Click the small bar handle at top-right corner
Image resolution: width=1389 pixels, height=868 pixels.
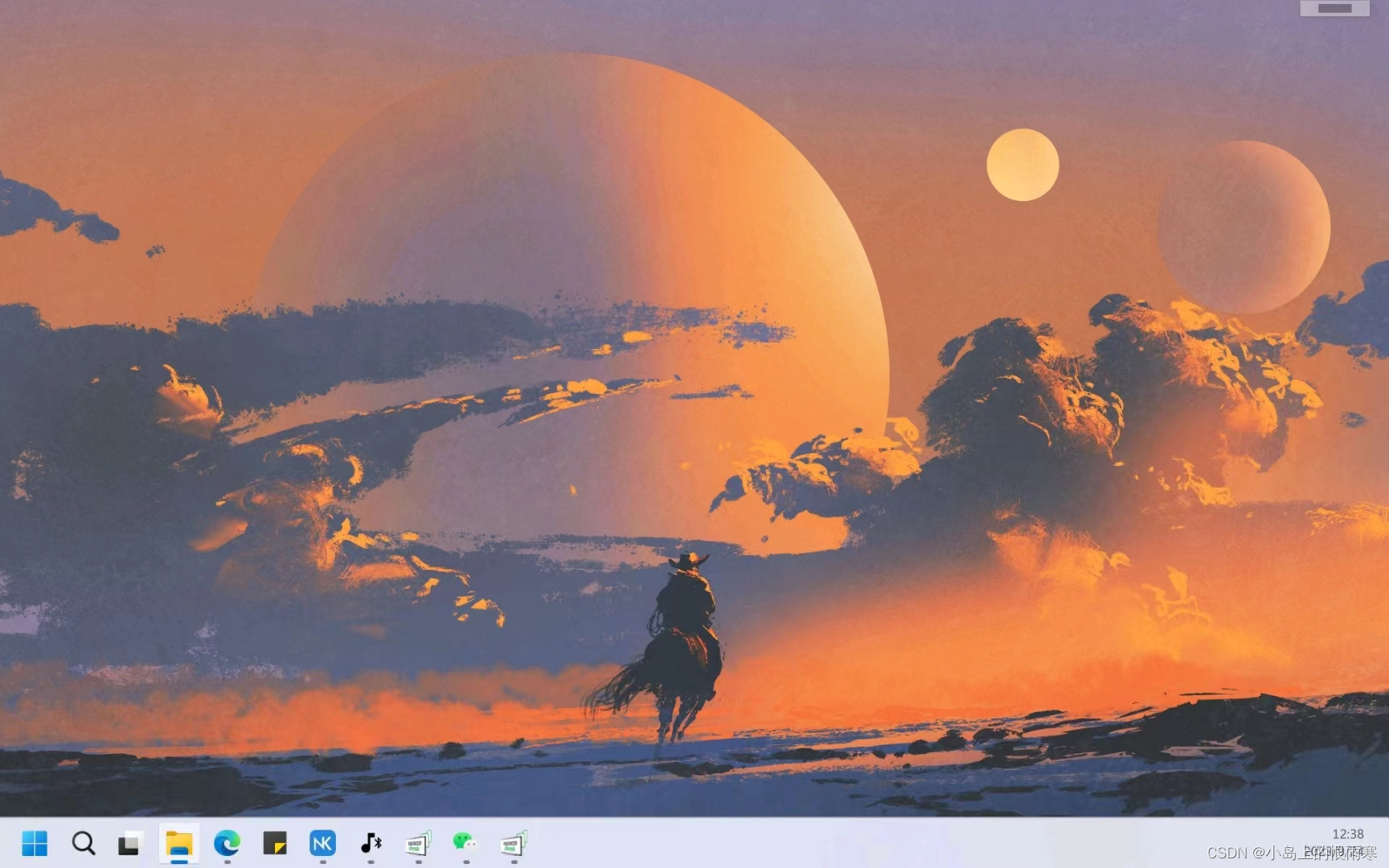point(1335,8)
